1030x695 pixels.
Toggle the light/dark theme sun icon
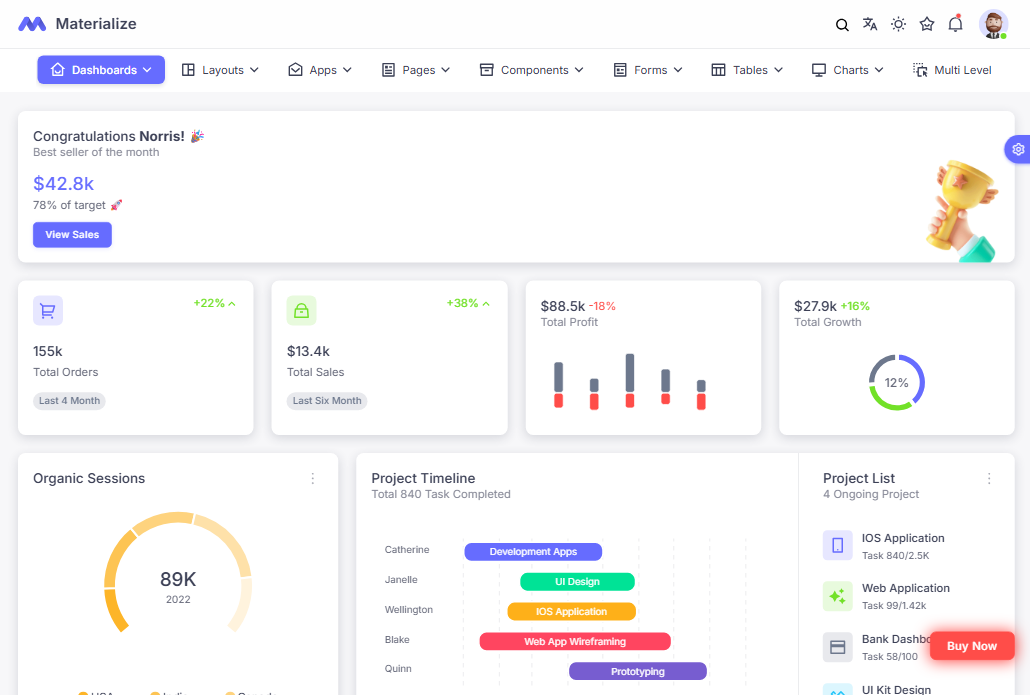(898, 24)
